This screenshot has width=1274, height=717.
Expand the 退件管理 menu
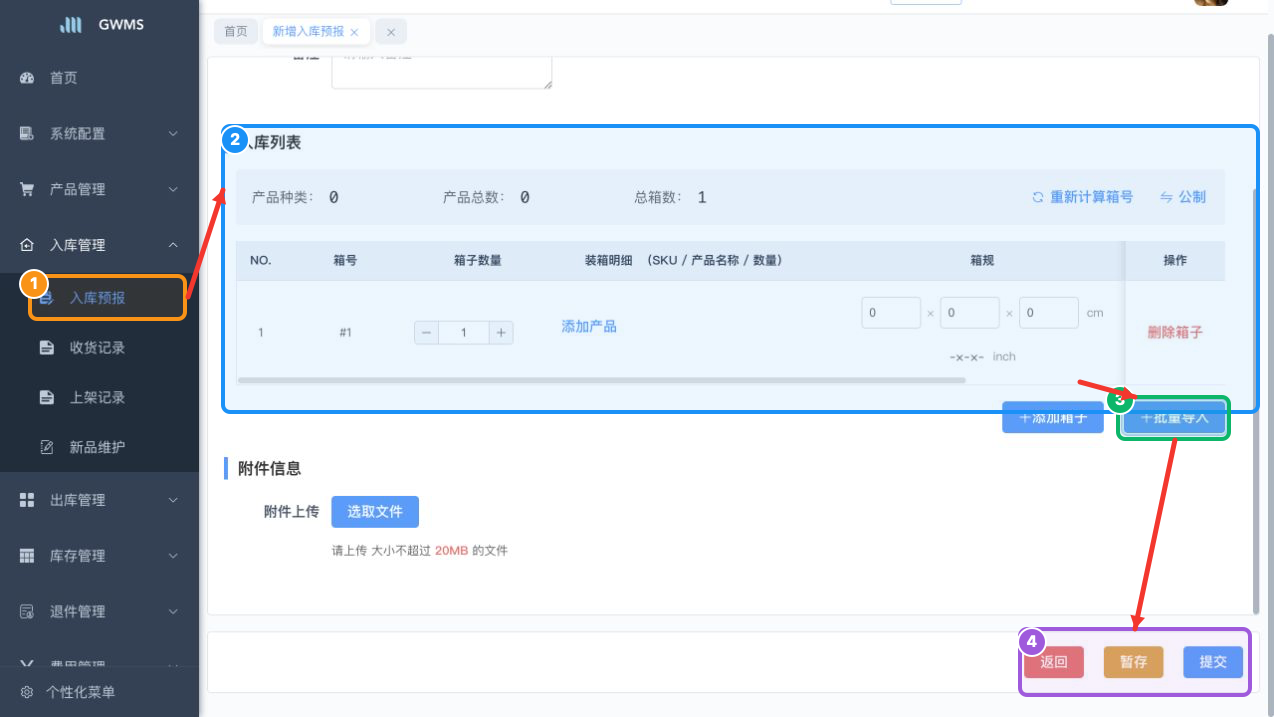click(173, 611)
